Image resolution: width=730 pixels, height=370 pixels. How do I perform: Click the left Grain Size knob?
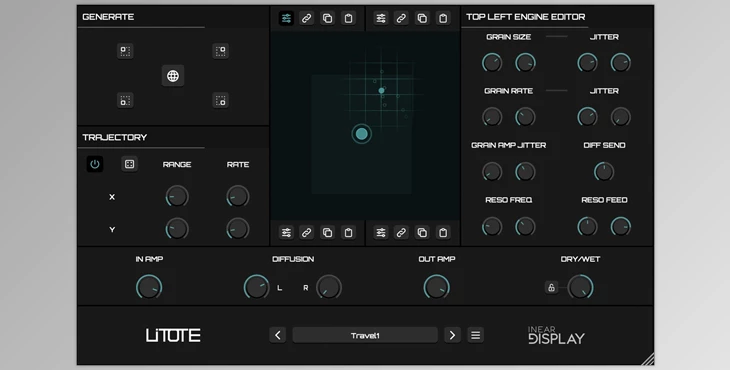(492, 63)
